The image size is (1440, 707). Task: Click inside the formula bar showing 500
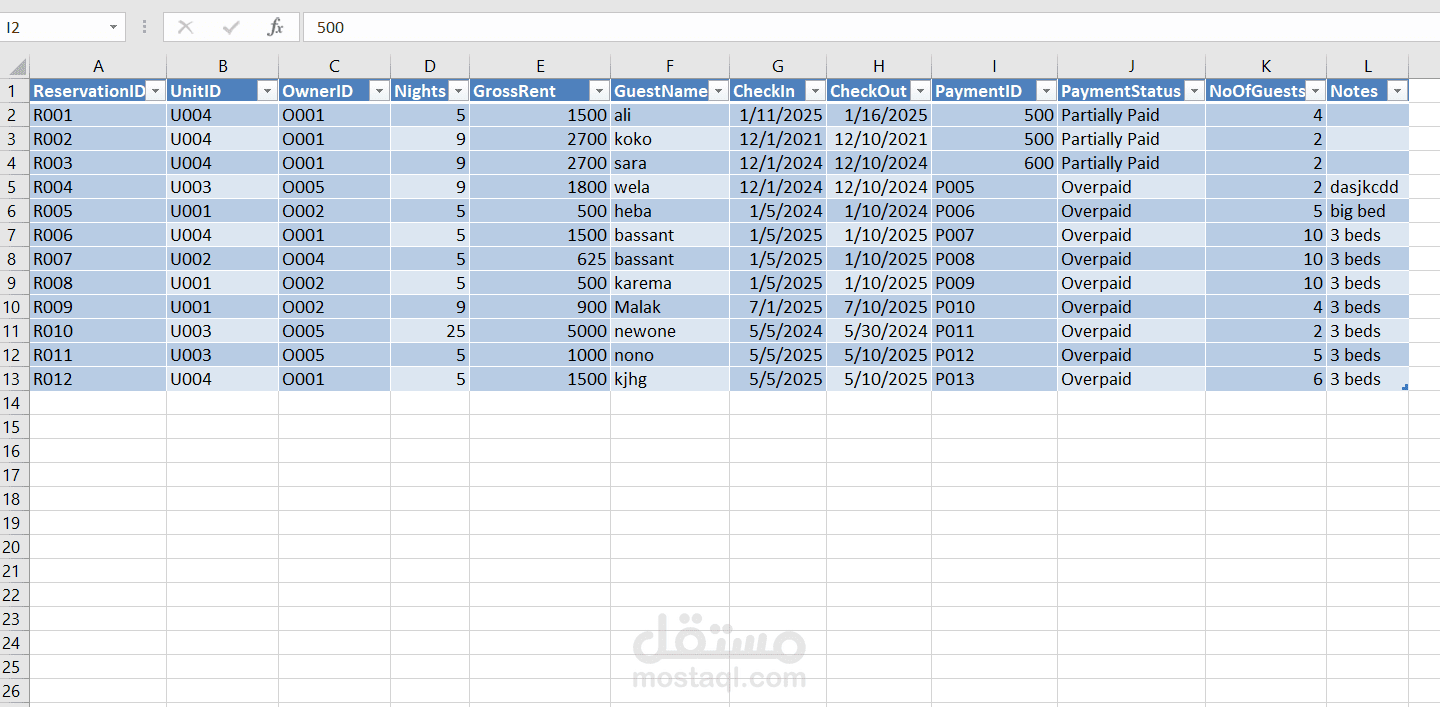point(870,27)
